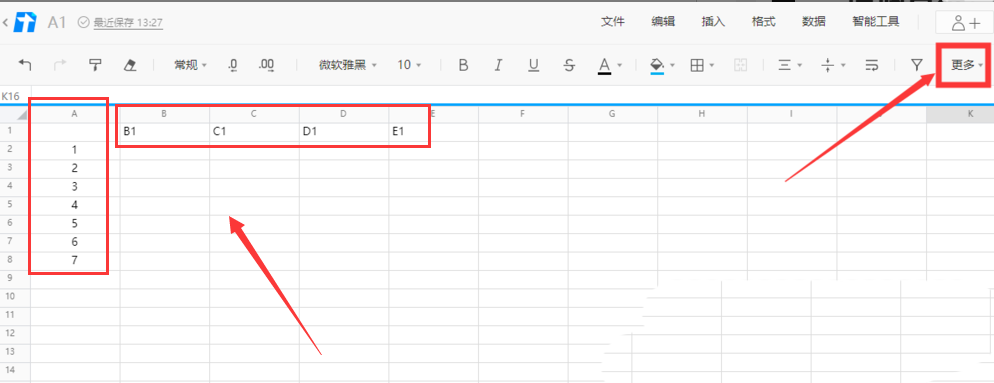Open the 格式 menu

763,22
